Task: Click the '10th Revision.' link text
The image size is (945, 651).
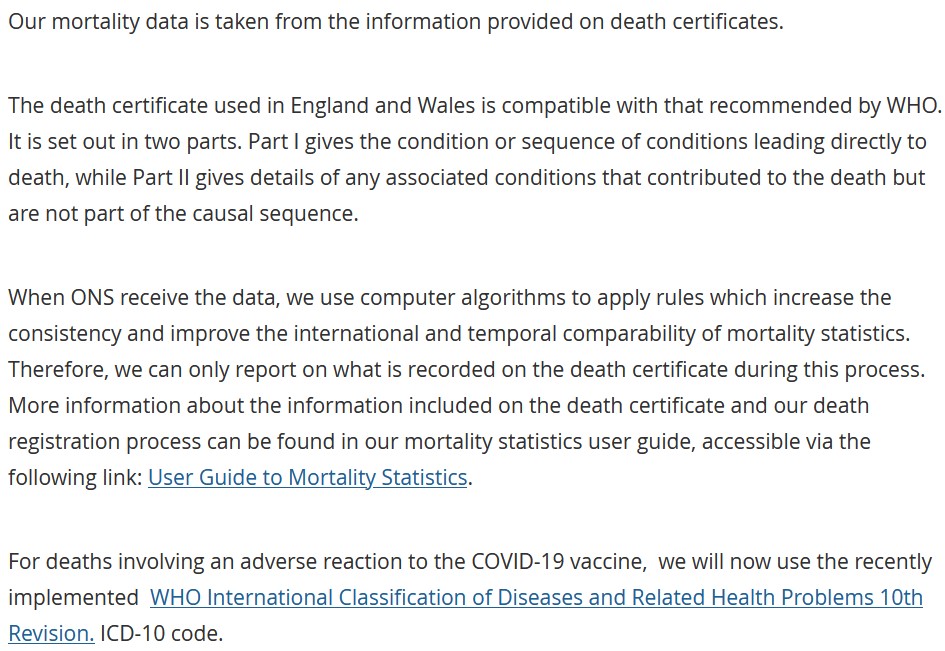Action: pyautogui.click(x=51, y=633)
